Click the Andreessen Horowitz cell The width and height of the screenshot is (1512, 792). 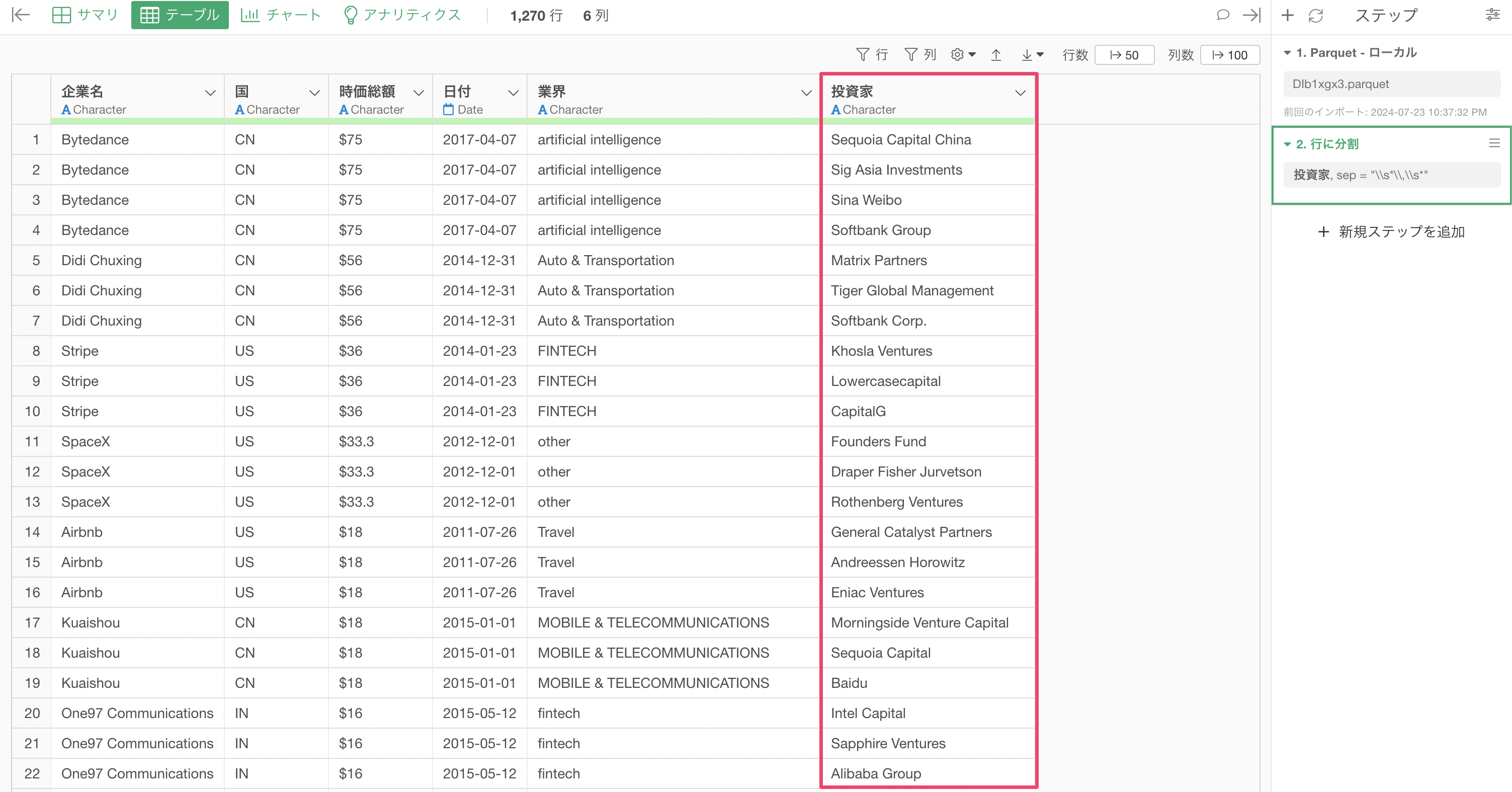tap(928, 563)
